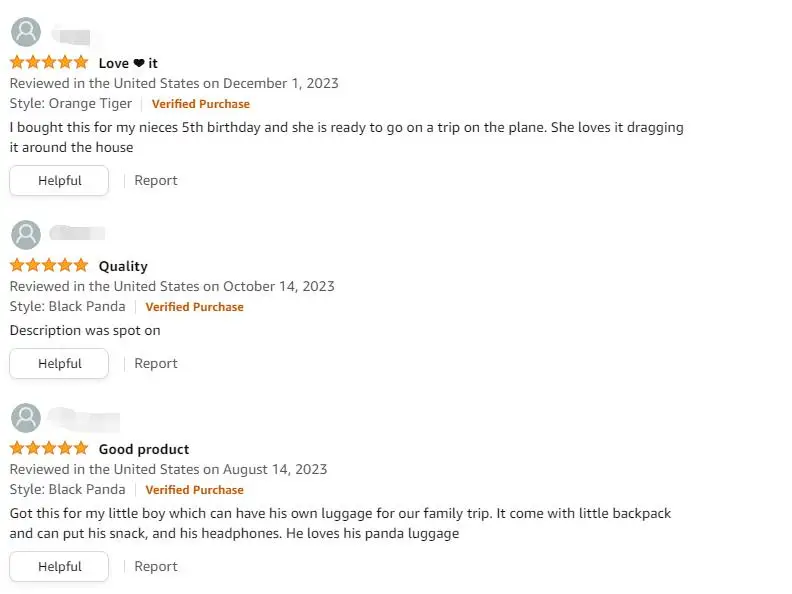Viewport: 792px width, 594px height.
Task: Mark the Orange Tiger review as Helpful
Action: tap(59, 181)
